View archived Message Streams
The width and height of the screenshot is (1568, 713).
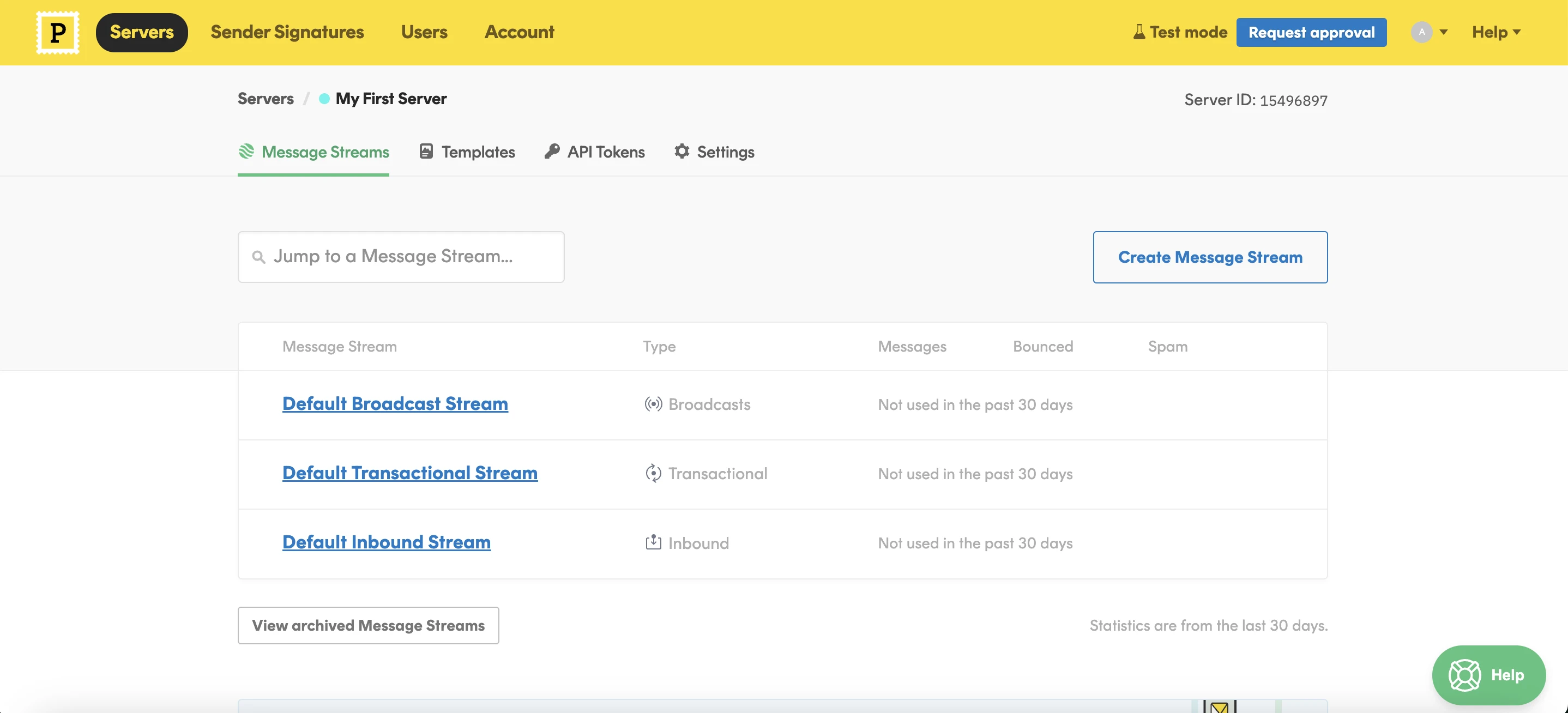pyautogui.click(x=368, y=625)
